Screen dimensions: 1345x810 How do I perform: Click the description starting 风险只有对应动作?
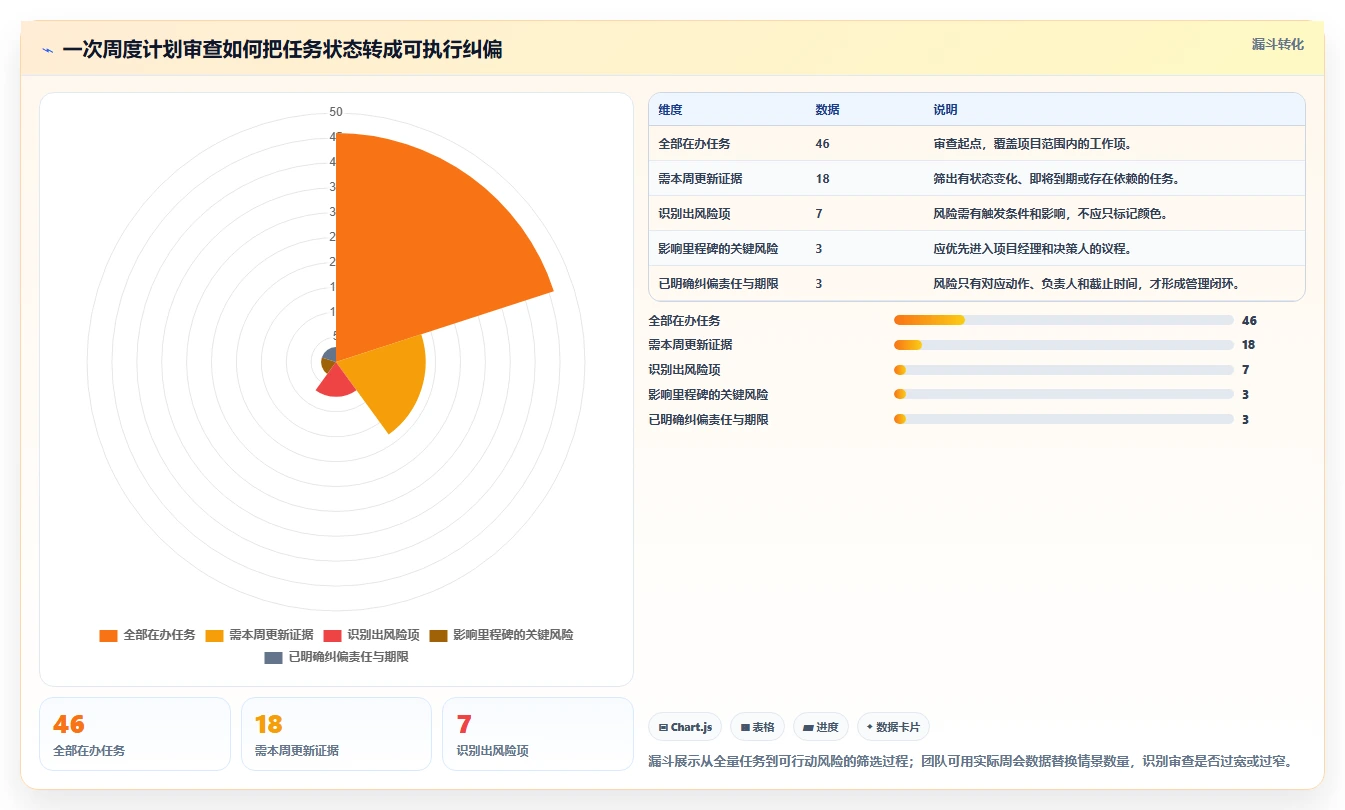click(1086, 284)
